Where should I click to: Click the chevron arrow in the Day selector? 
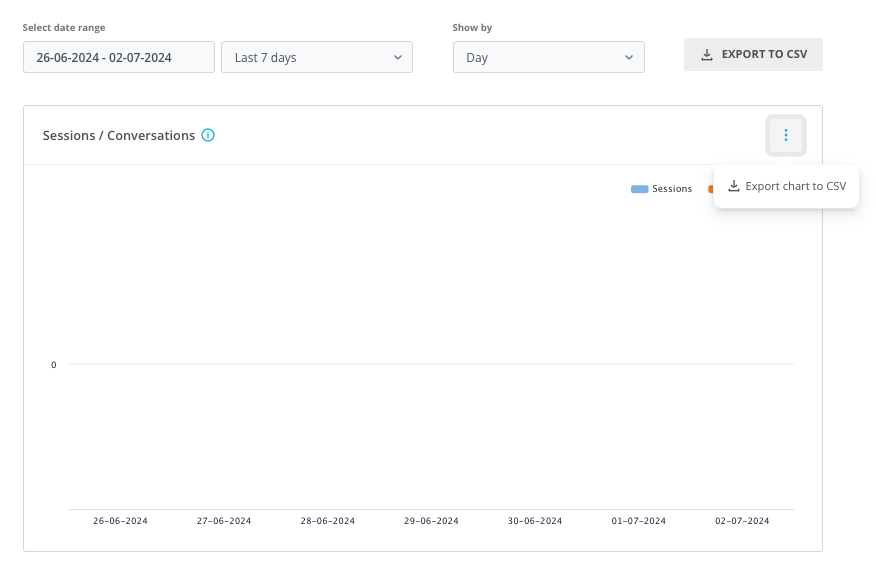(x=629, y=58)
